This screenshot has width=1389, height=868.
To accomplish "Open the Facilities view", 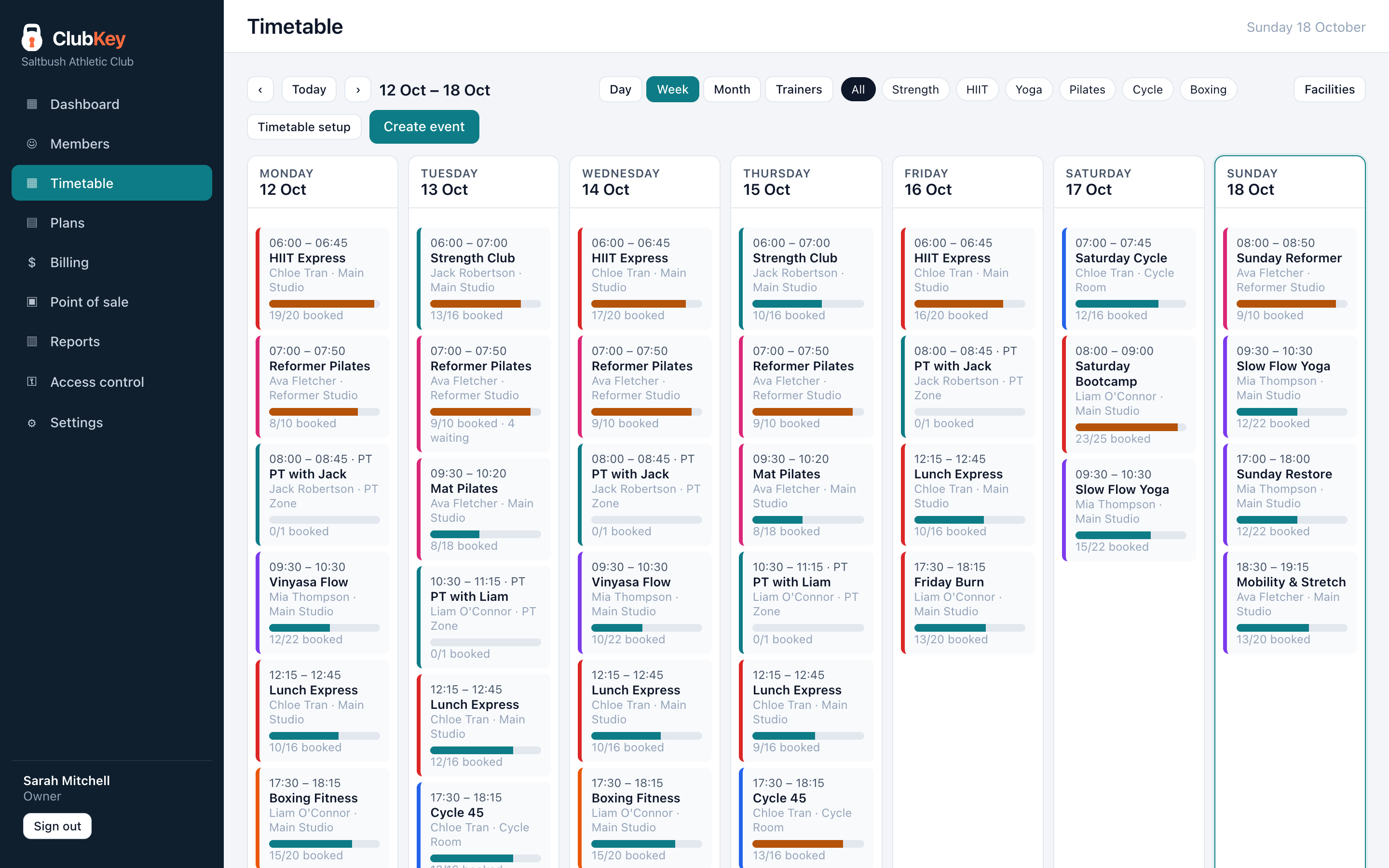I will click(x=1329, y=90).
